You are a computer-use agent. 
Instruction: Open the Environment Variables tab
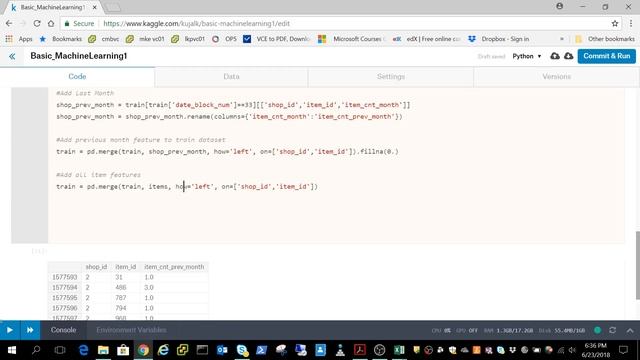(x=131, y=330)
